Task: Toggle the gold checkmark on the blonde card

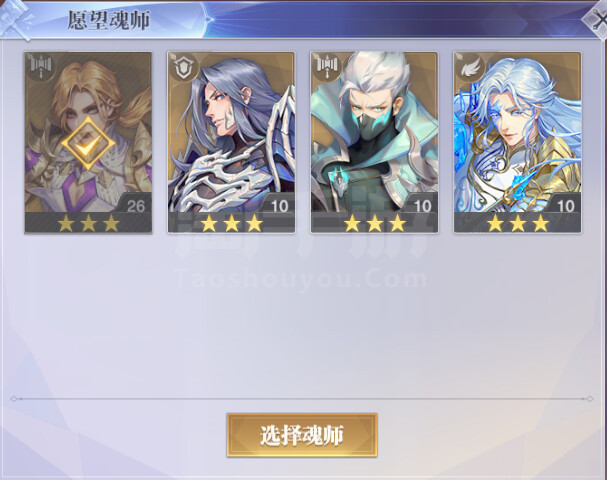Action: pyautogui.click(x=88, y=144)
